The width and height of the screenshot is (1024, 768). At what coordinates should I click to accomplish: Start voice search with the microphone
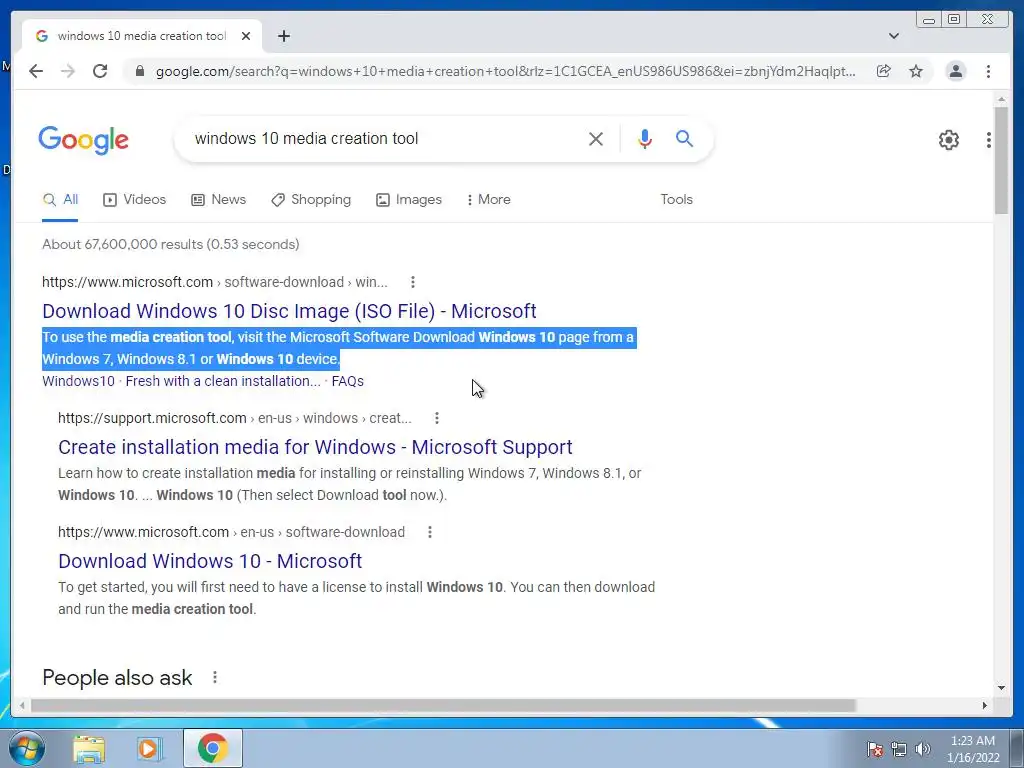645,138
